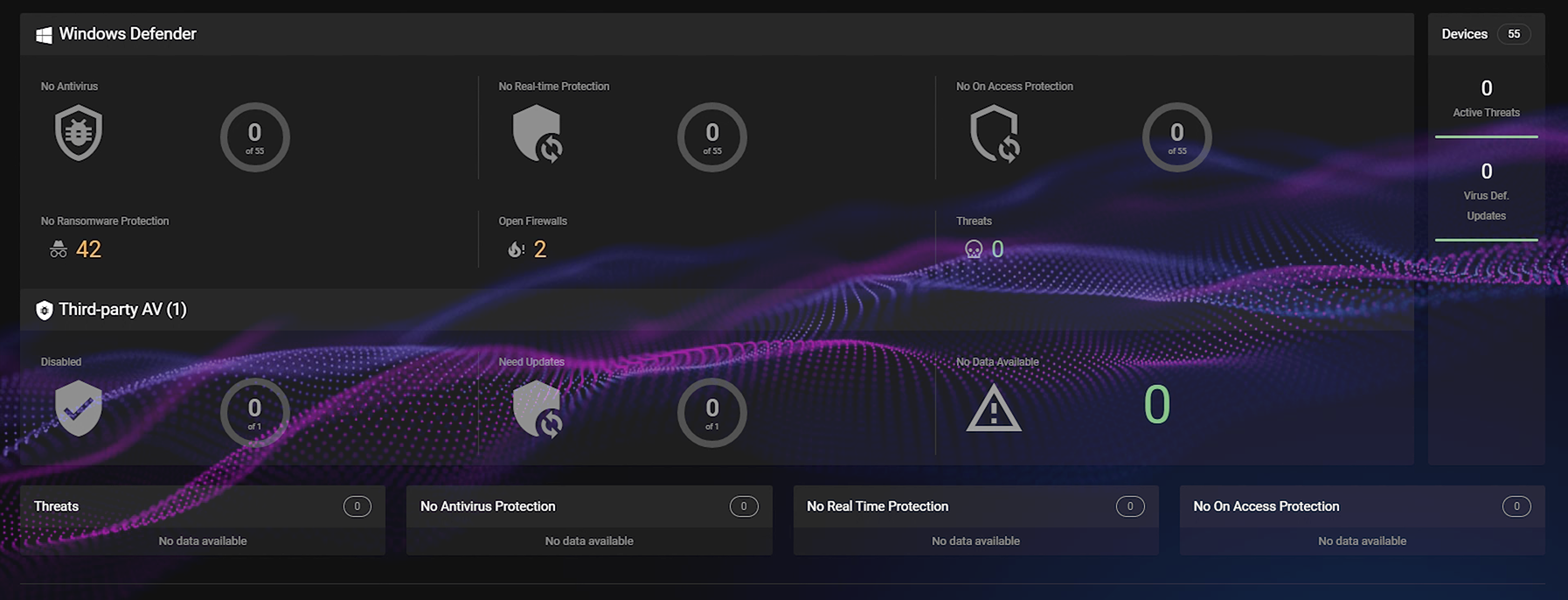This screenshot has height=600, width=1568.
Task: Click the Threats card count badge
Action: click(x=357, y=506)
